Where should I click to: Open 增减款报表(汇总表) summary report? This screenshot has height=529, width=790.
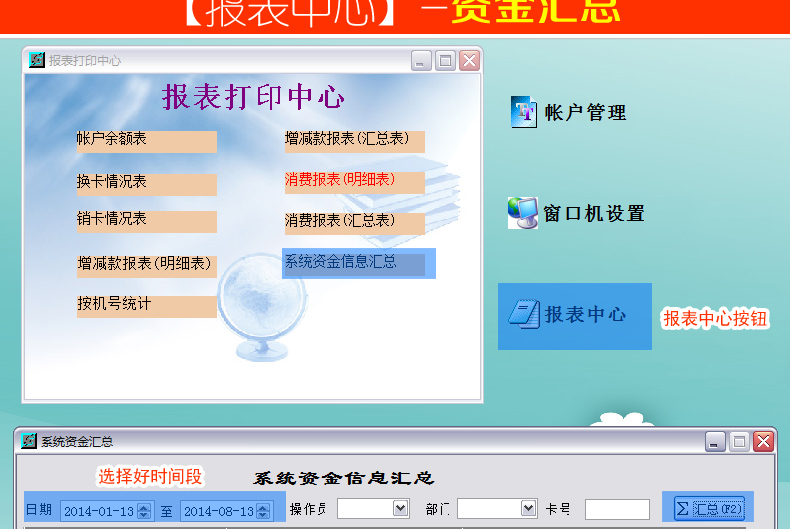354,140
